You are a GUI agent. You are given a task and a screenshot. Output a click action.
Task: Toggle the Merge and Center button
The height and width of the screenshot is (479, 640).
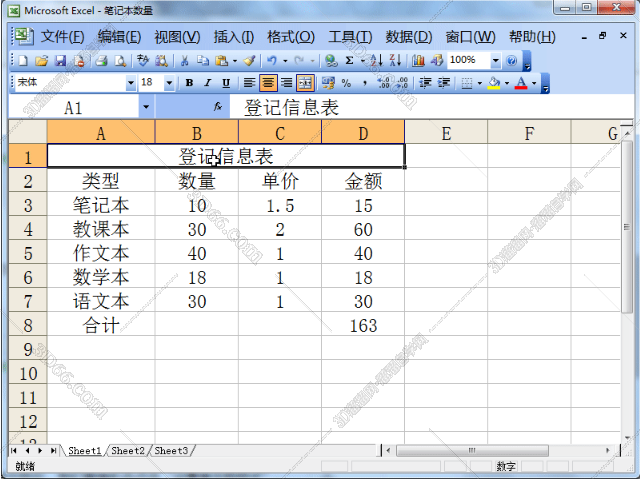(304, 83)
